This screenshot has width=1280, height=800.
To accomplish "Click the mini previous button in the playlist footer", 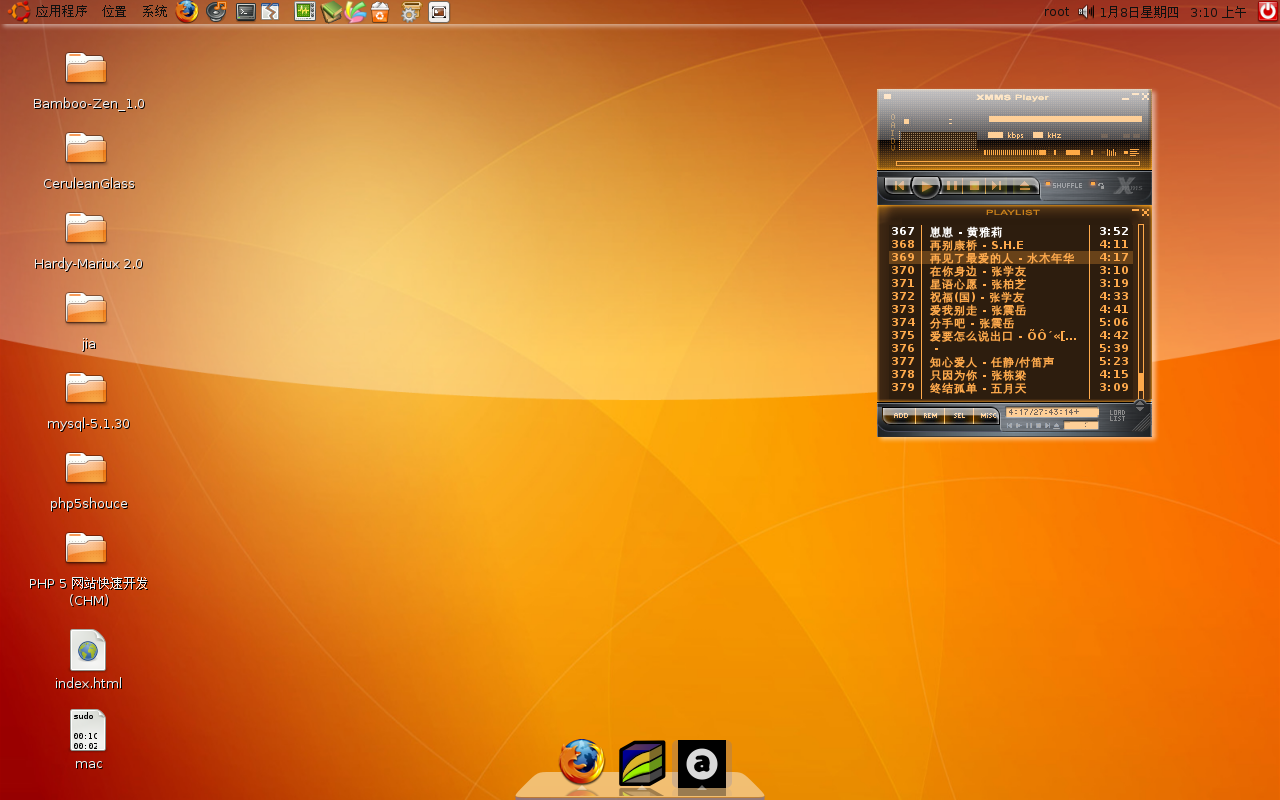I will pos(1009,426).
